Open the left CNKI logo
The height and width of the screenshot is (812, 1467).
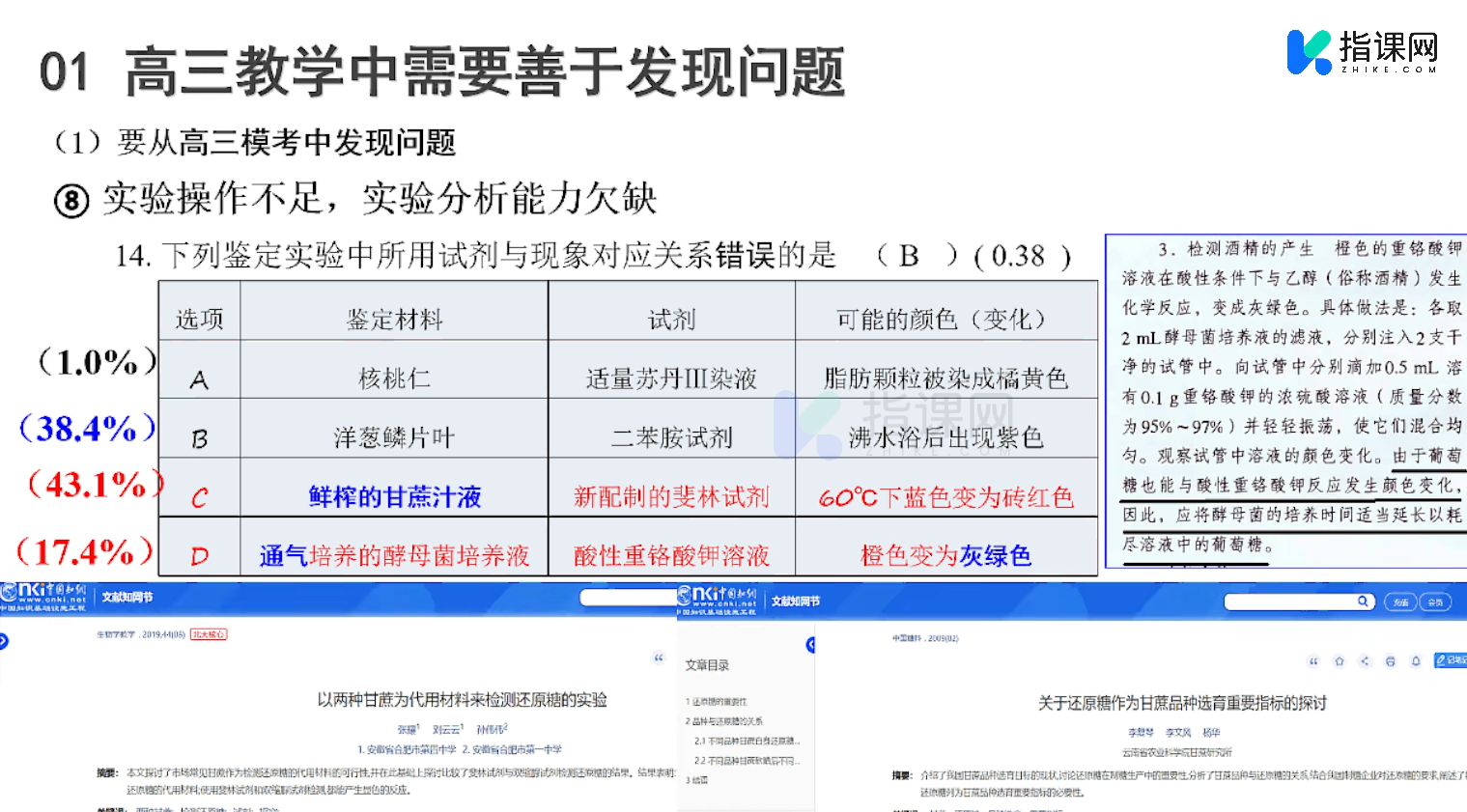pos(43,596)
